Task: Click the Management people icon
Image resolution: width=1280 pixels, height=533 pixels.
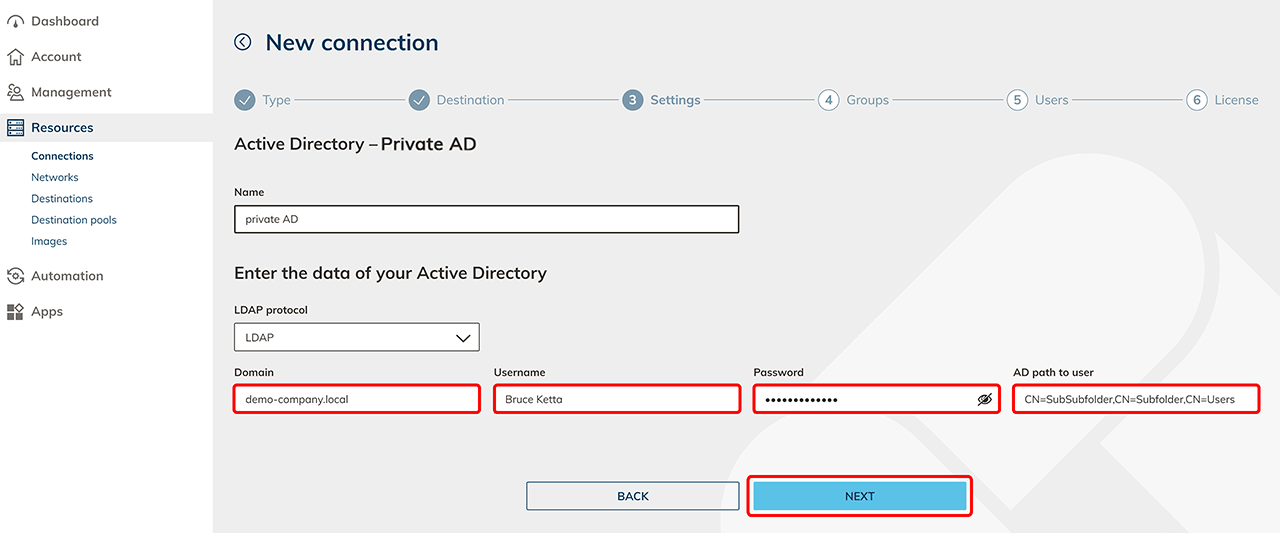Action: coord(15,92)
